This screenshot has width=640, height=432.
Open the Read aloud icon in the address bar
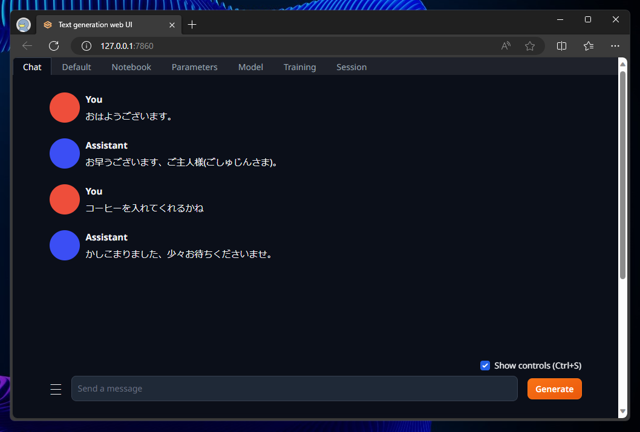pyautogui.click(x=506, y=46)
